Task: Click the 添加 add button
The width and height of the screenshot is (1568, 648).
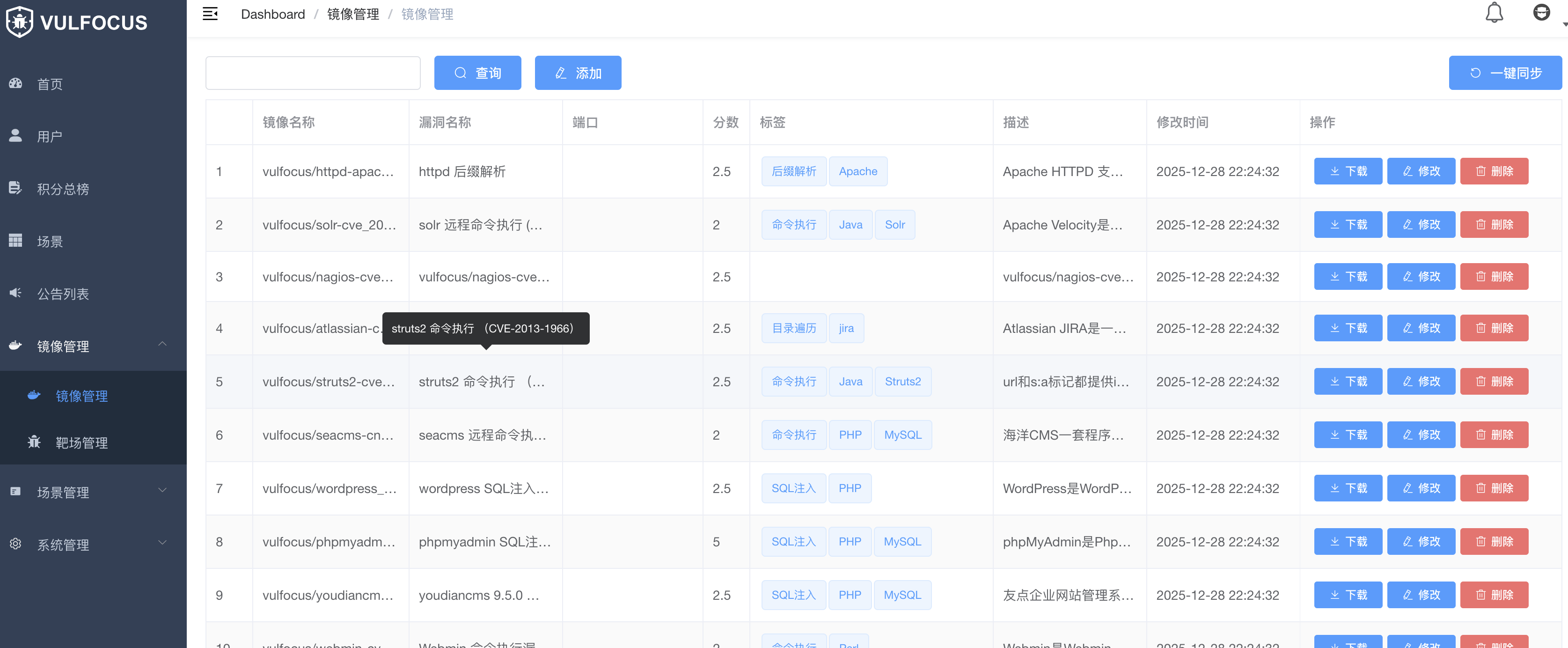Action: pyautogui.click(x=578, y=73)
